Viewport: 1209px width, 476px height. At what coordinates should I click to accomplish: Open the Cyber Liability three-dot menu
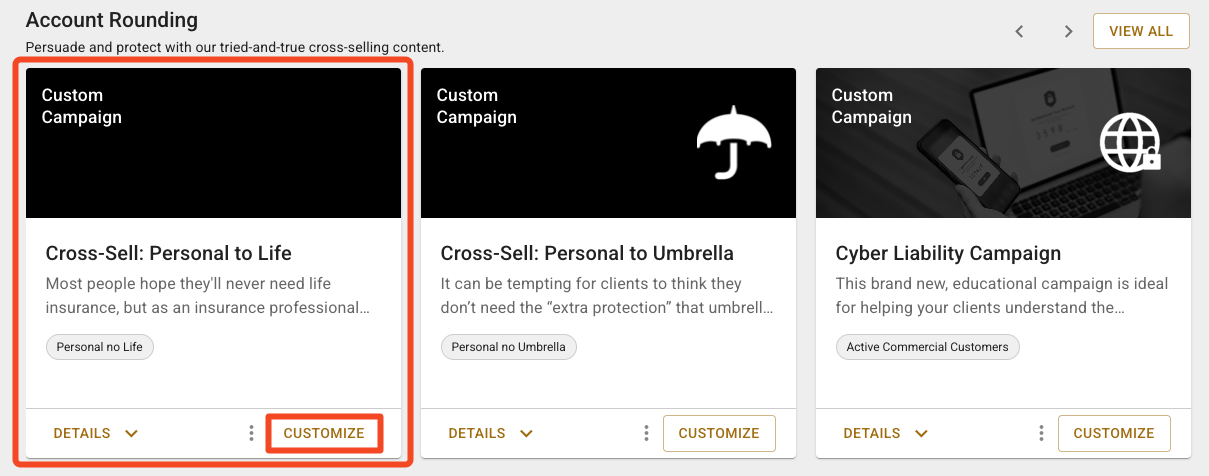click(1041, 433)
